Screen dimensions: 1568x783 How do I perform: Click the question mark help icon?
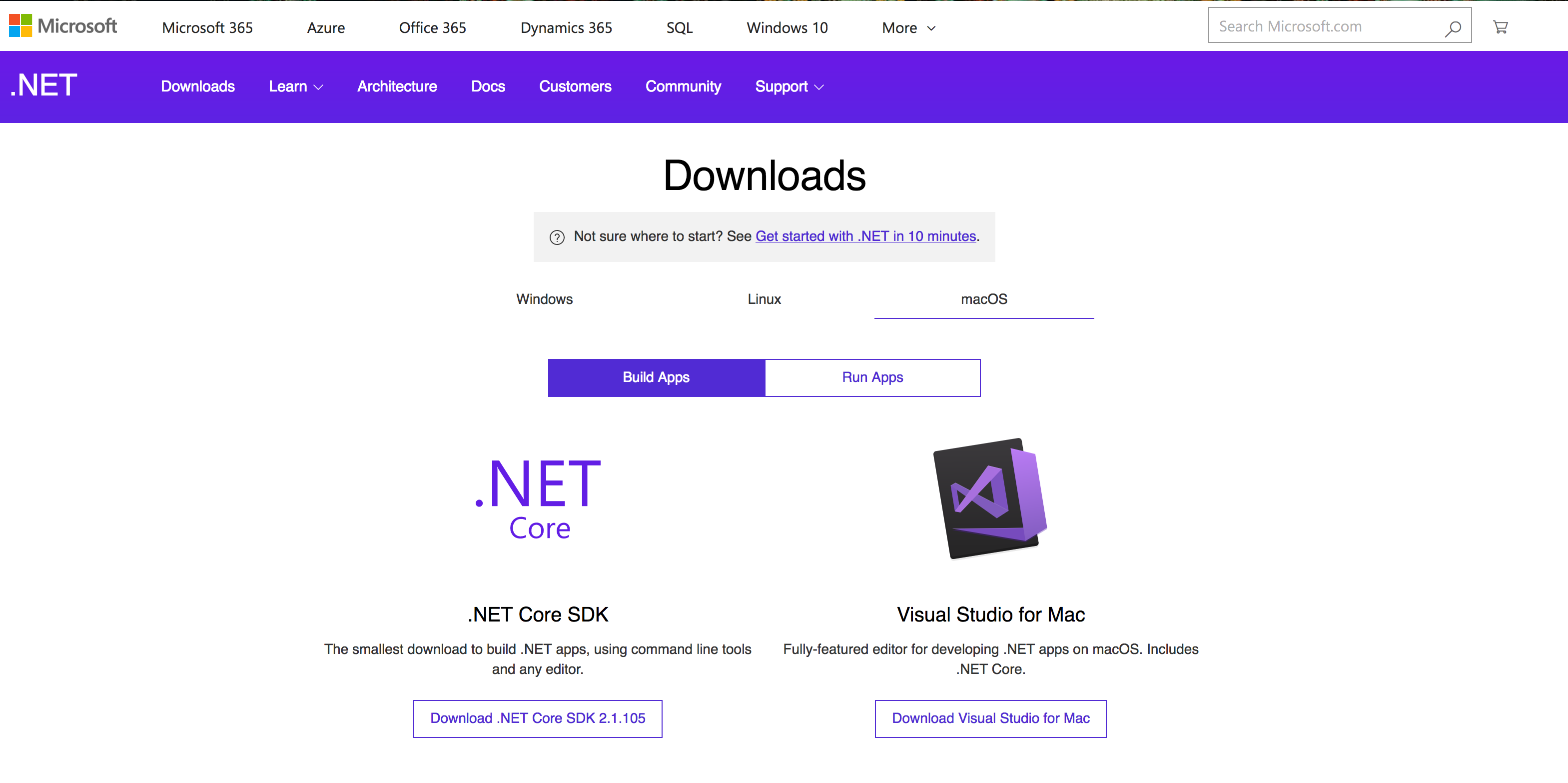tap(557, 237)
